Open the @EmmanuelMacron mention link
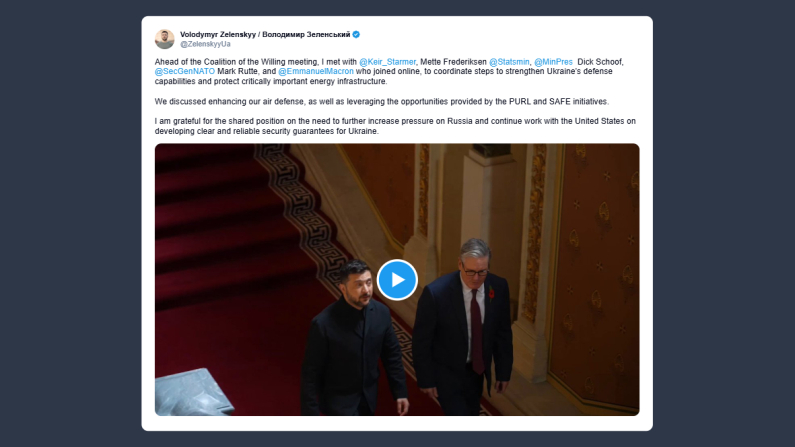 click(316, 71)
